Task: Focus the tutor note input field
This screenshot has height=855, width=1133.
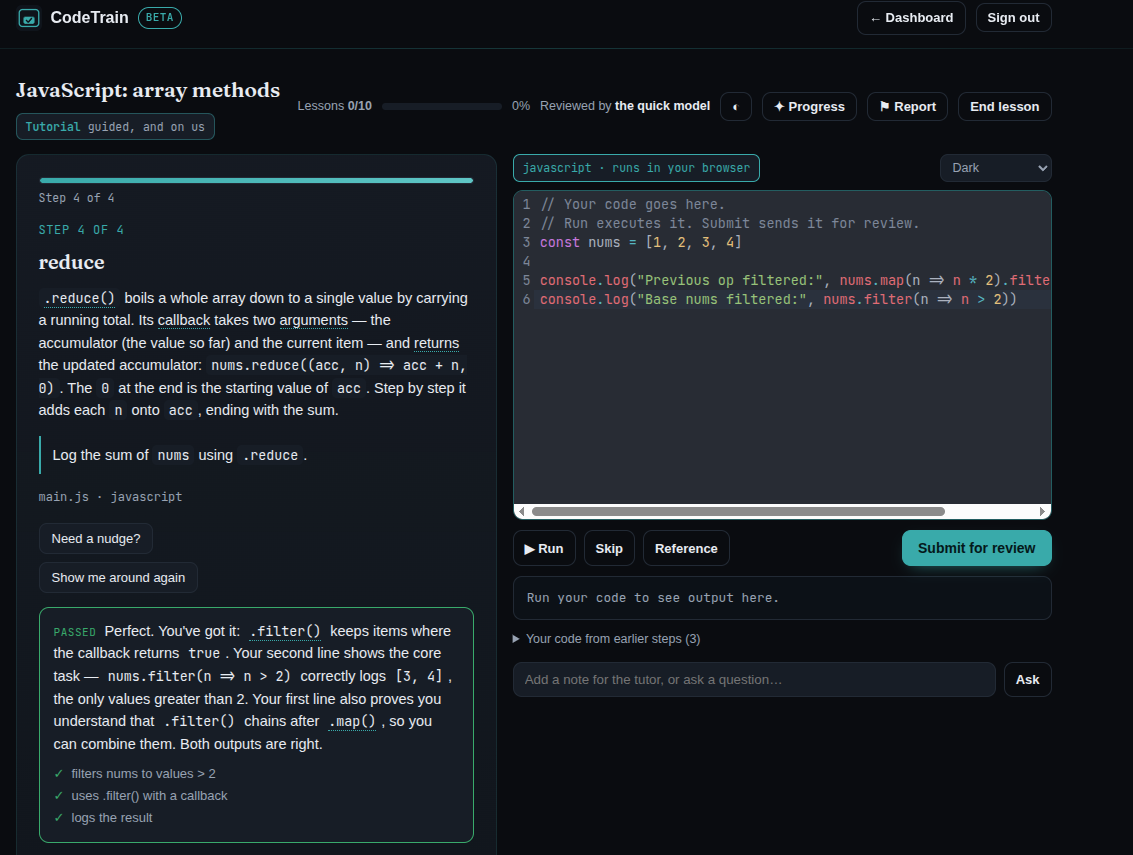Action: tap(754, 679)
